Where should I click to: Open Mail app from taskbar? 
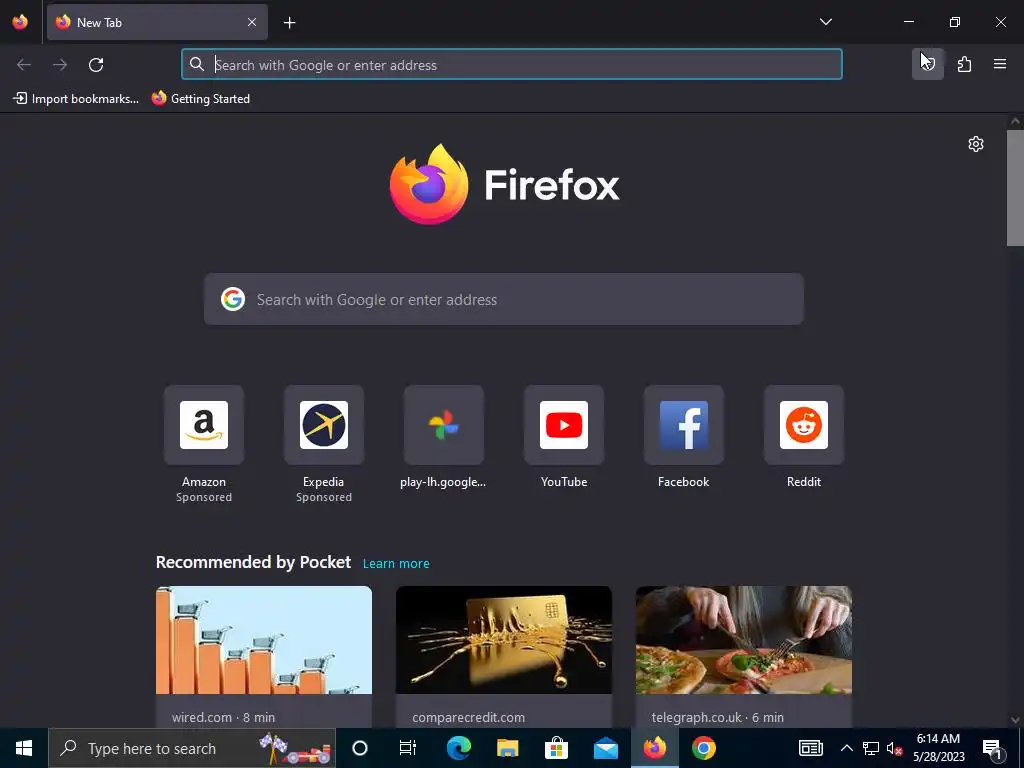(x=606, y=748)
